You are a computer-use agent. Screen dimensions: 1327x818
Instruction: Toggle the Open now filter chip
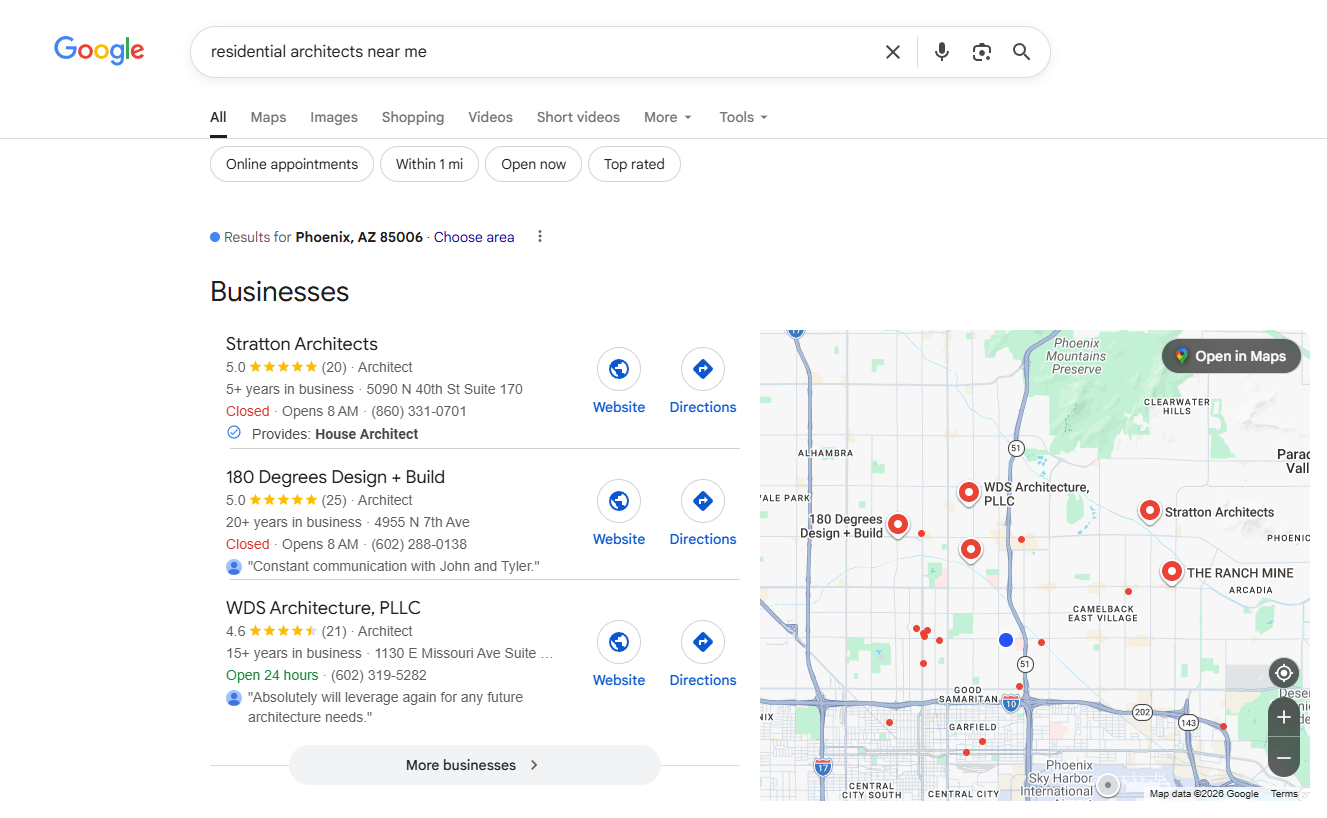coord(533,164)
